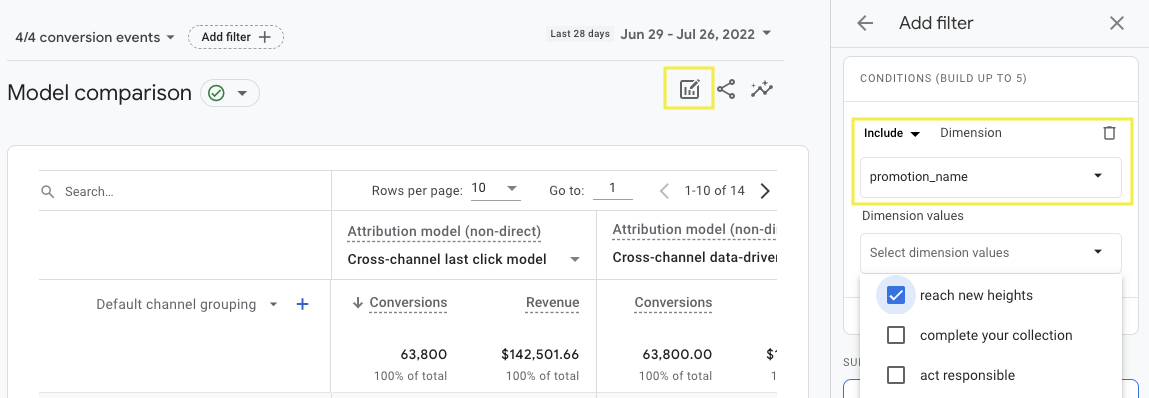
Task: Click the green status check icon
Action: pos(216,93)
